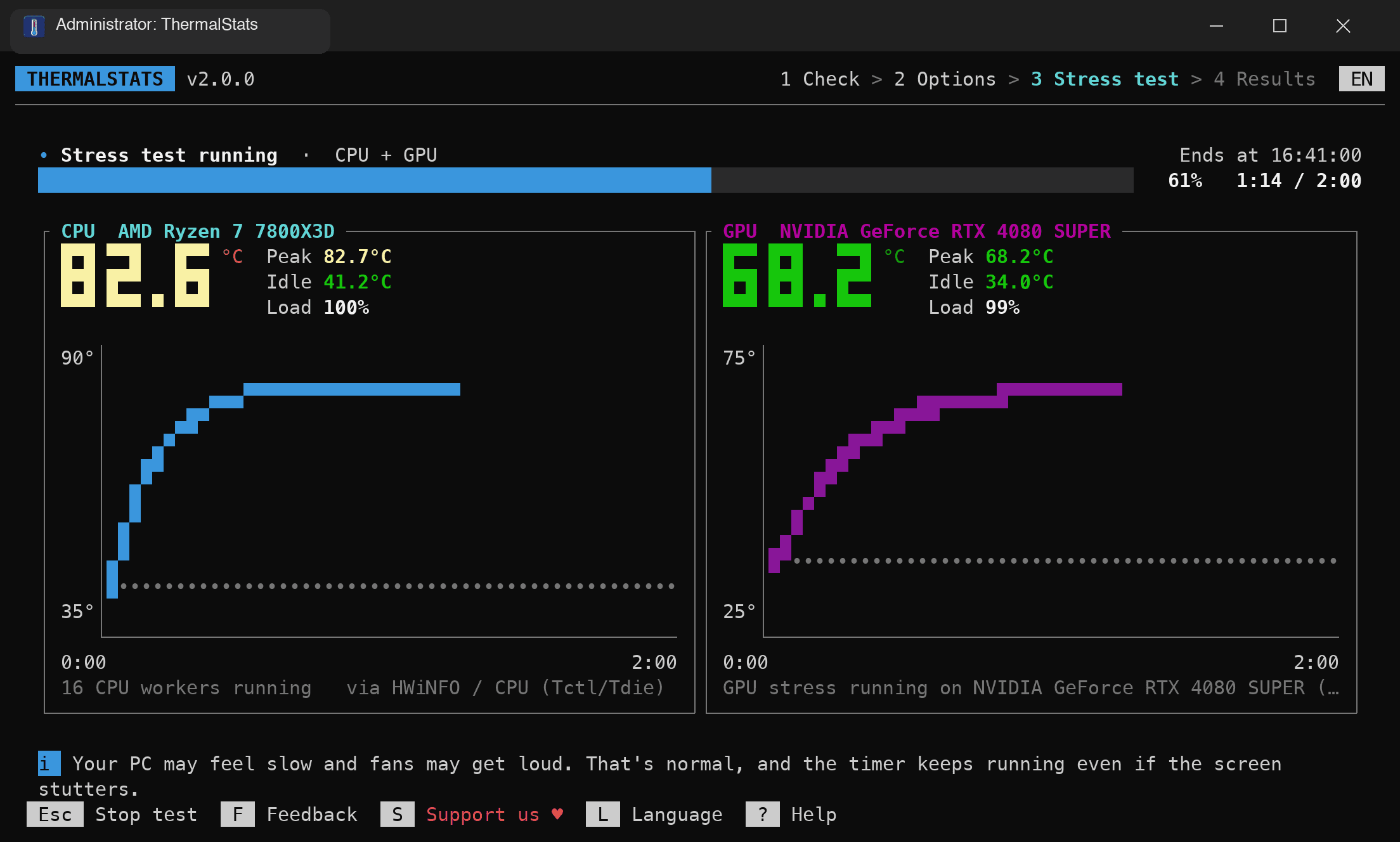Click the CPU + GPU mode label
1400x842 pixels.
coord(386,155)
